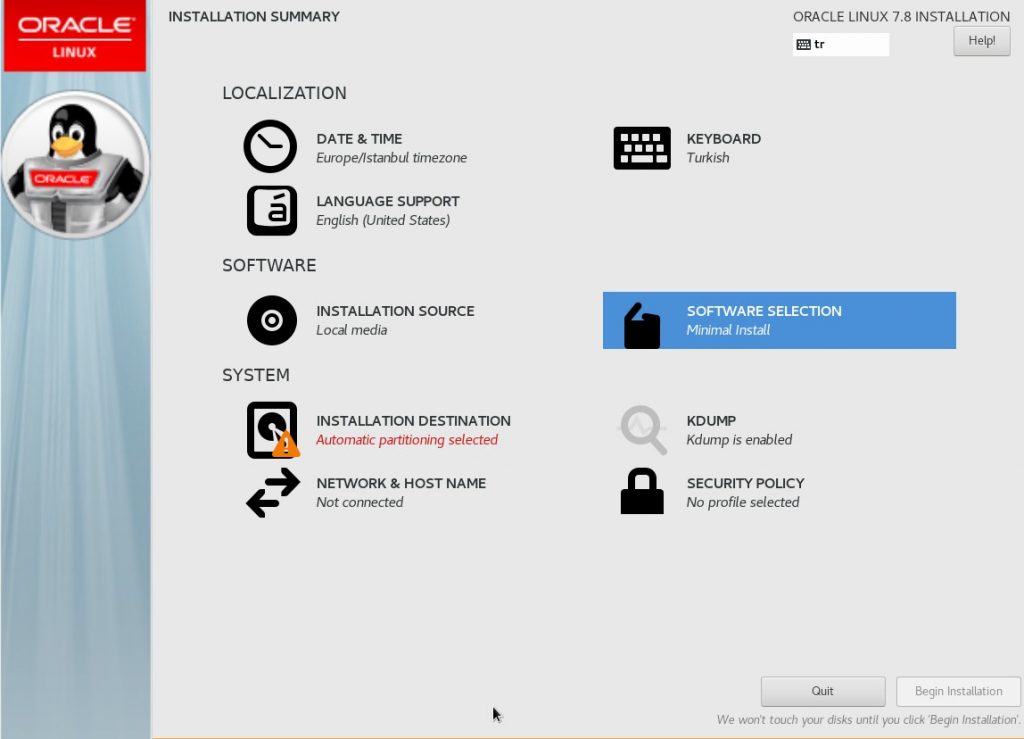
Task: Click the LOCALIZATION section heading
Action: [x=284, y=93]
